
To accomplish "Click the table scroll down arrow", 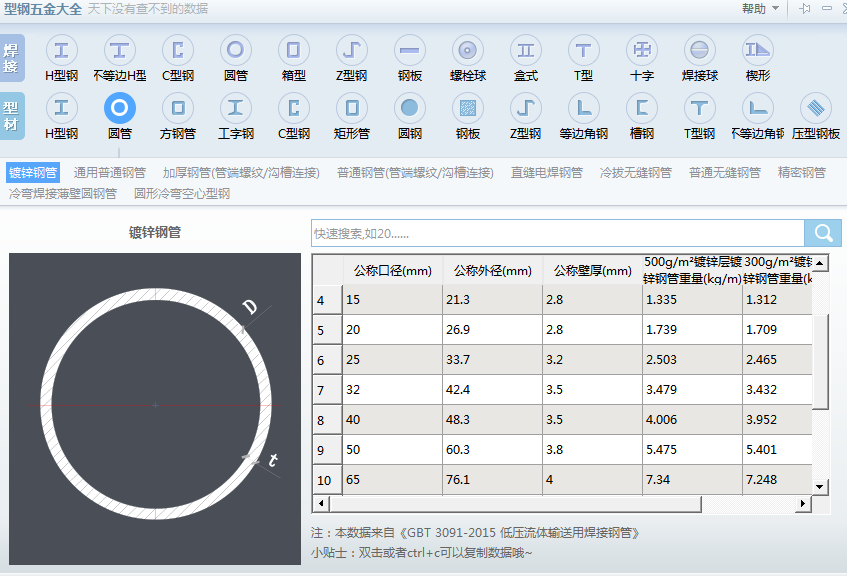I will pyautogui.click(x=820, y=486).
